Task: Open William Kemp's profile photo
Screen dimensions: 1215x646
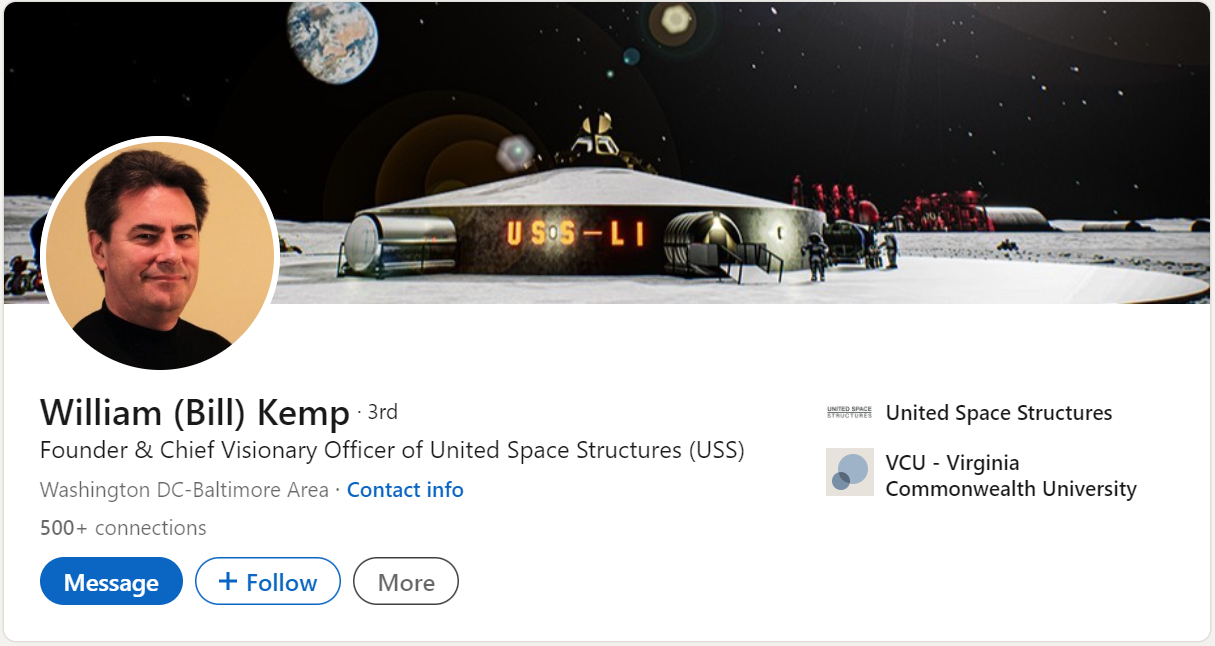Action: [160, 255]
